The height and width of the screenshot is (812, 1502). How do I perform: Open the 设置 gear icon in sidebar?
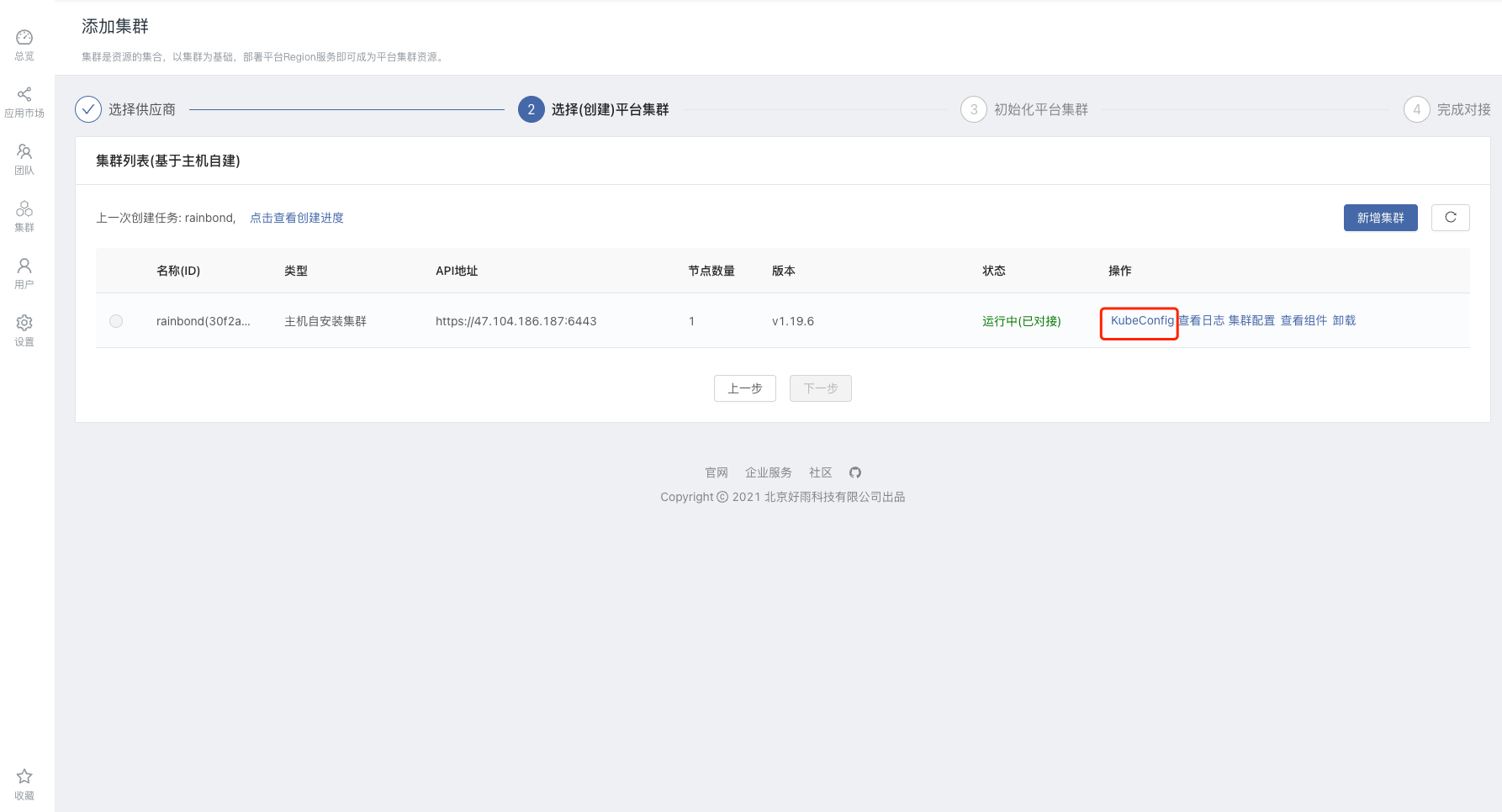coord(24,323)
